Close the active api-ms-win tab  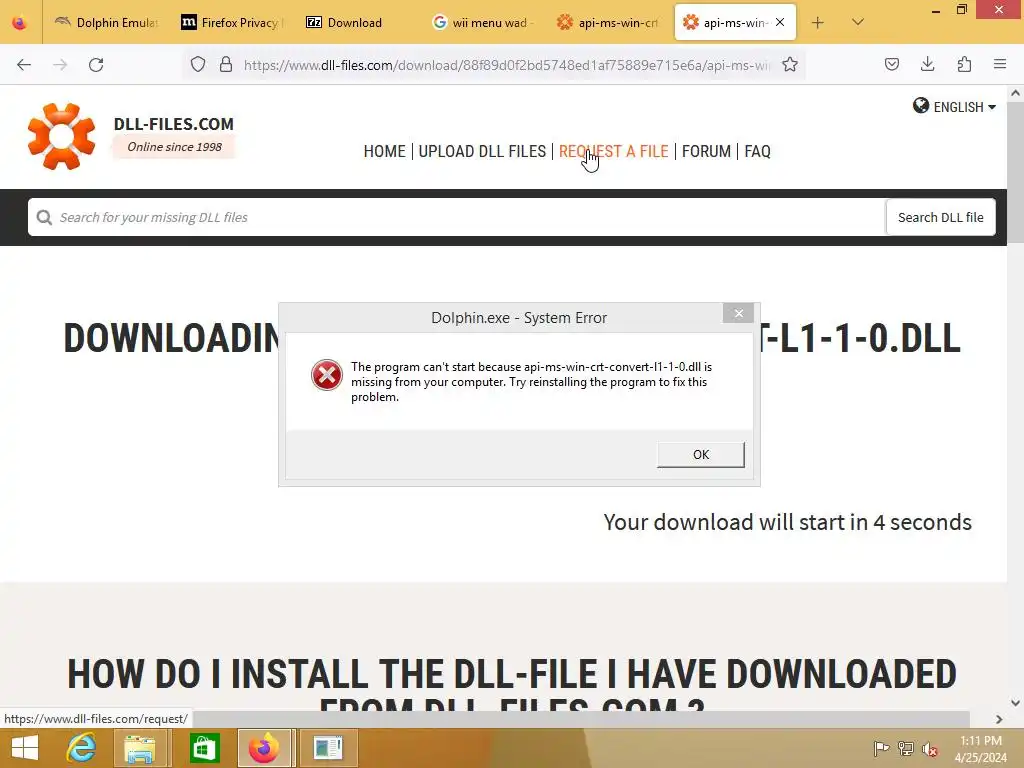(780, 22)
